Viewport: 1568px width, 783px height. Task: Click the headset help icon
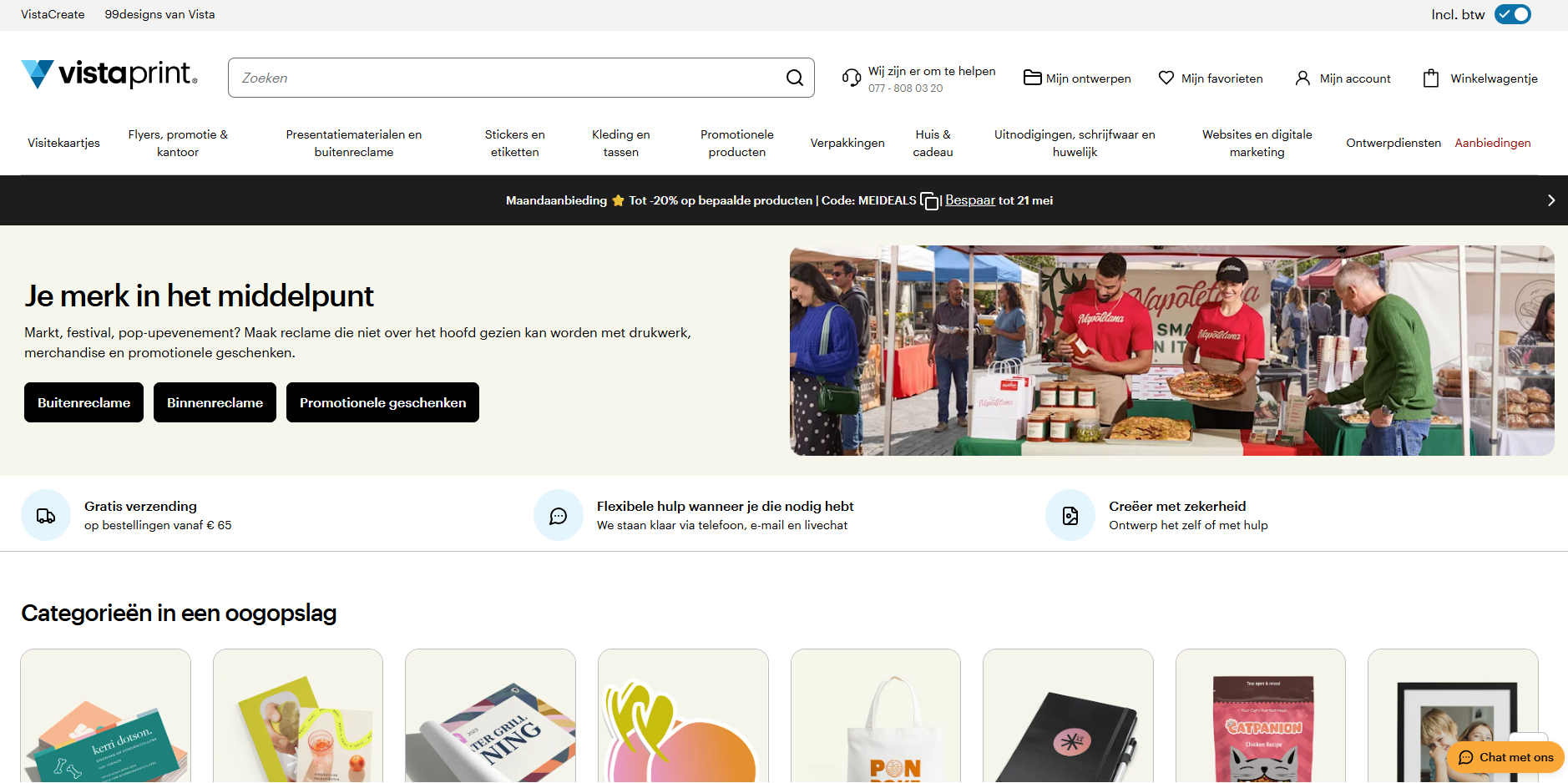tap(852, 78)
